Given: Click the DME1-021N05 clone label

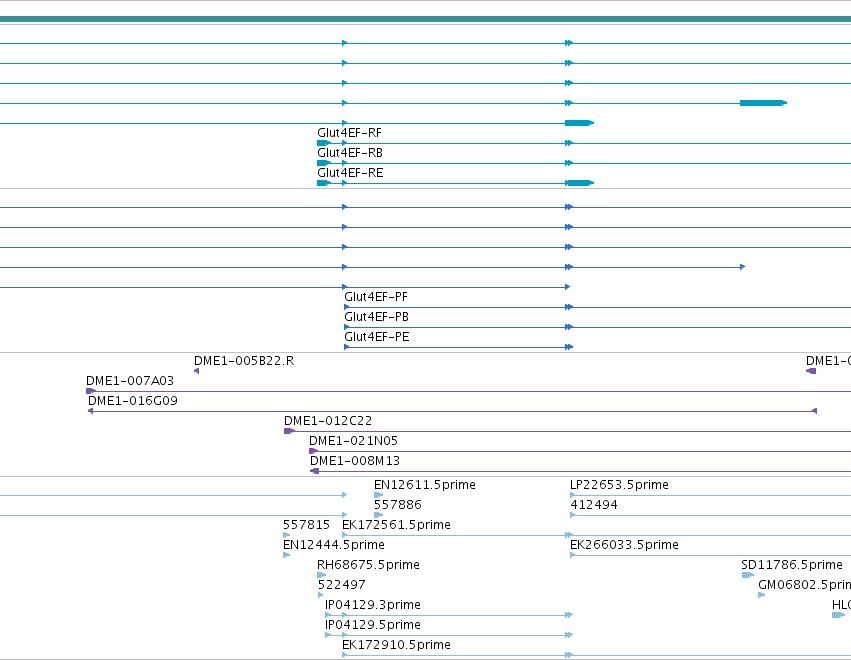Looking at the screenshot, I should pyautogui.click(x=353, y=441).
